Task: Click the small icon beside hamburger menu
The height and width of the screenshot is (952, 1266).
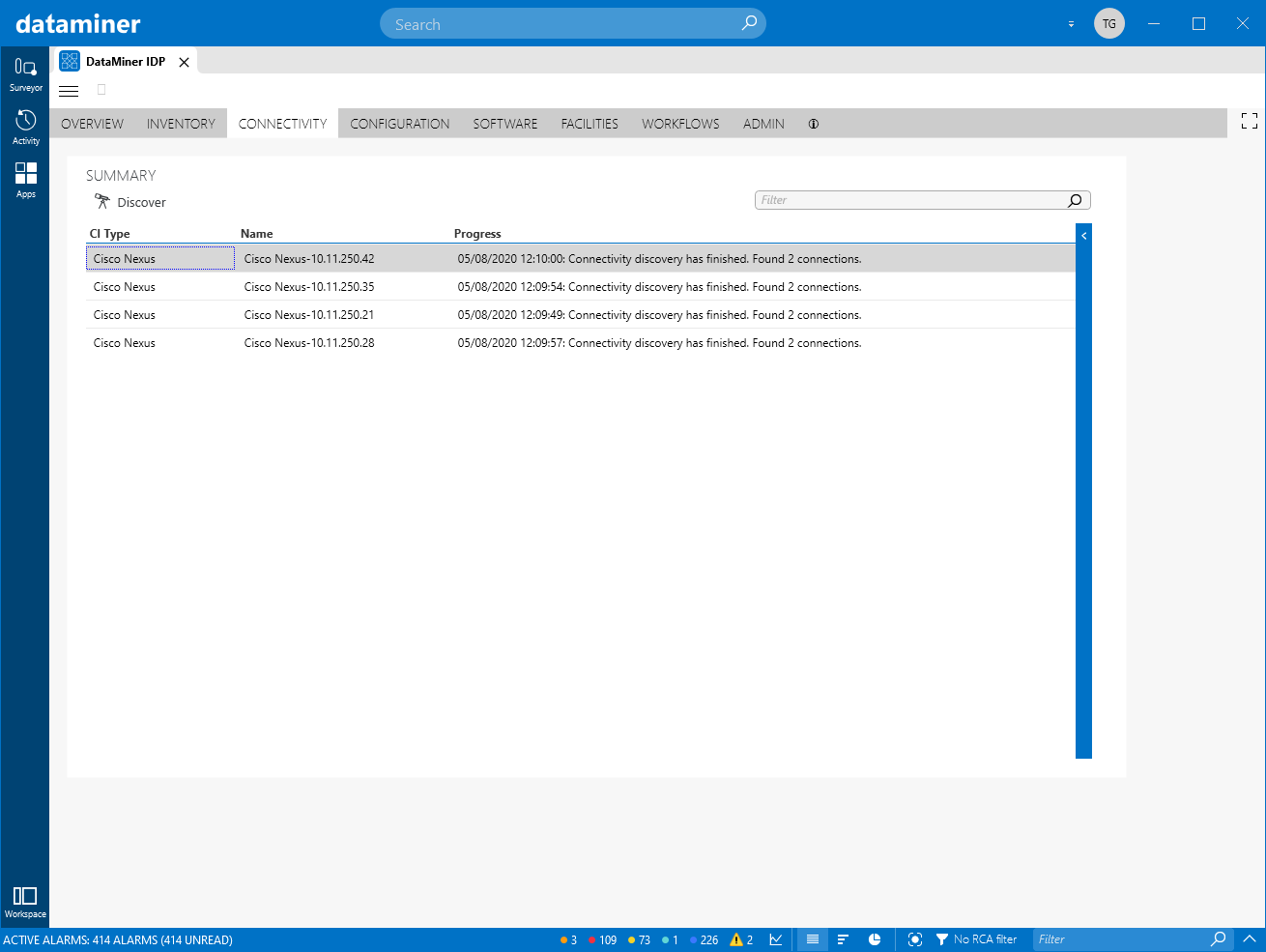Action: tap(101, 90)
